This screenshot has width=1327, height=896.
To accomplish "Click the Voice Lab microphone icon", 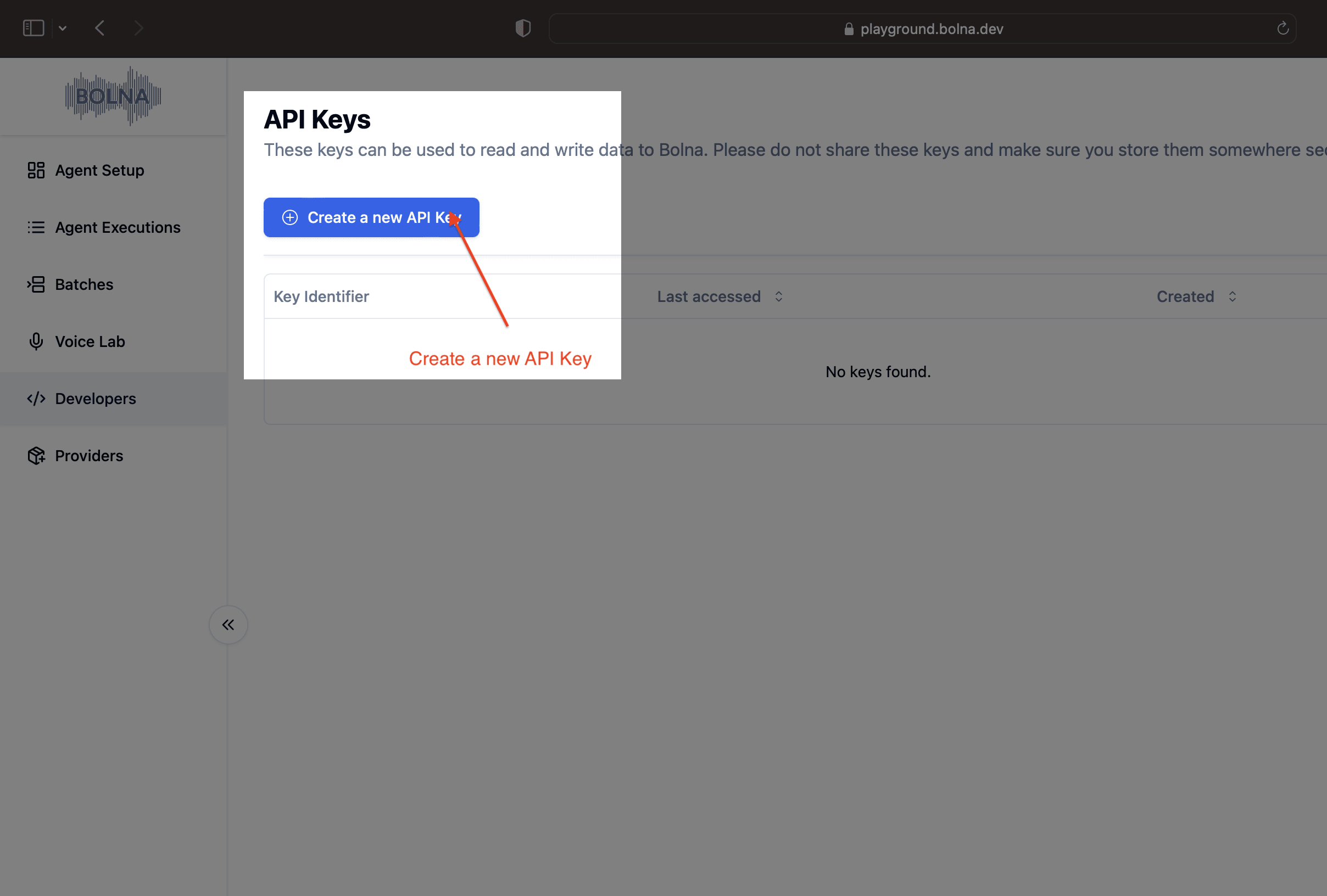I will 36,341.
